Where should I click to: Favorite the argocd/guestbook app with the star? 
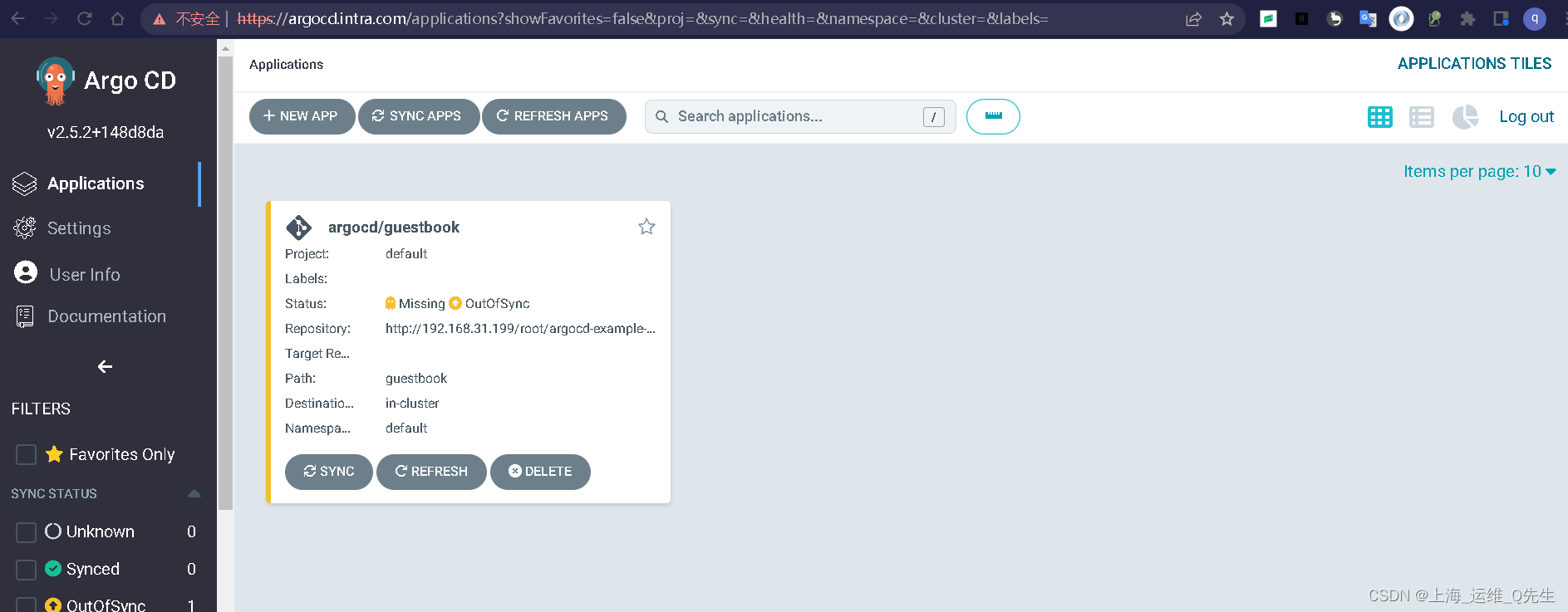(646, 227)
